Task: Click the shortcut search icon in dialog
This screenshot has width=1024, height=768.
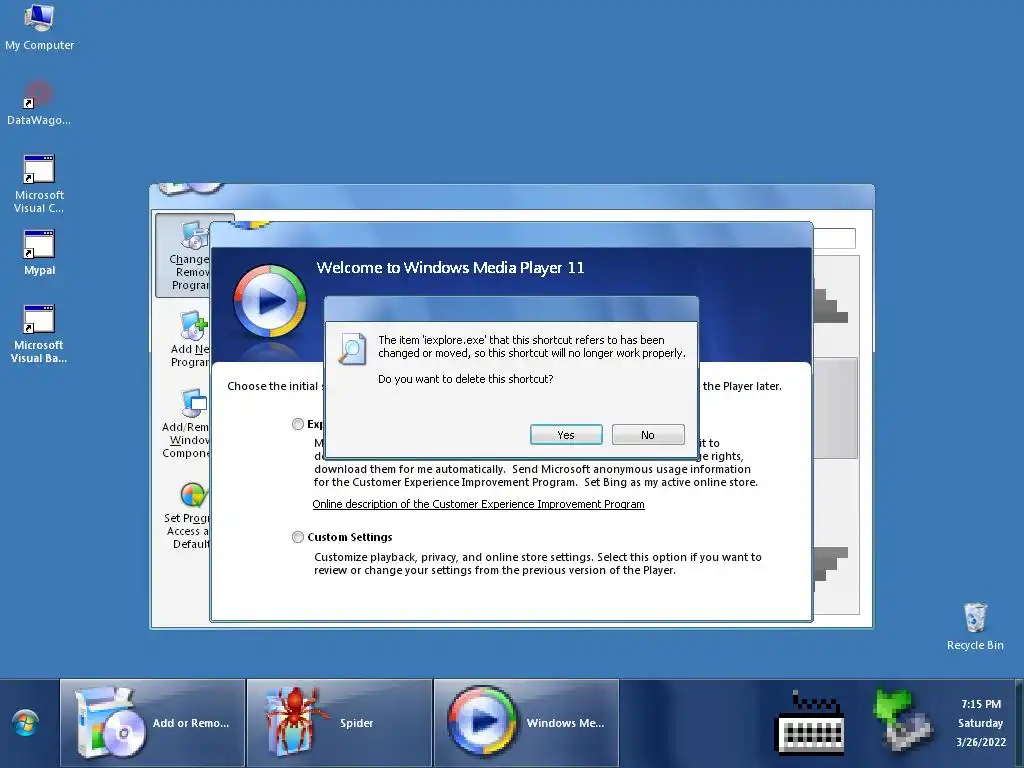Action: coord(352,348)
